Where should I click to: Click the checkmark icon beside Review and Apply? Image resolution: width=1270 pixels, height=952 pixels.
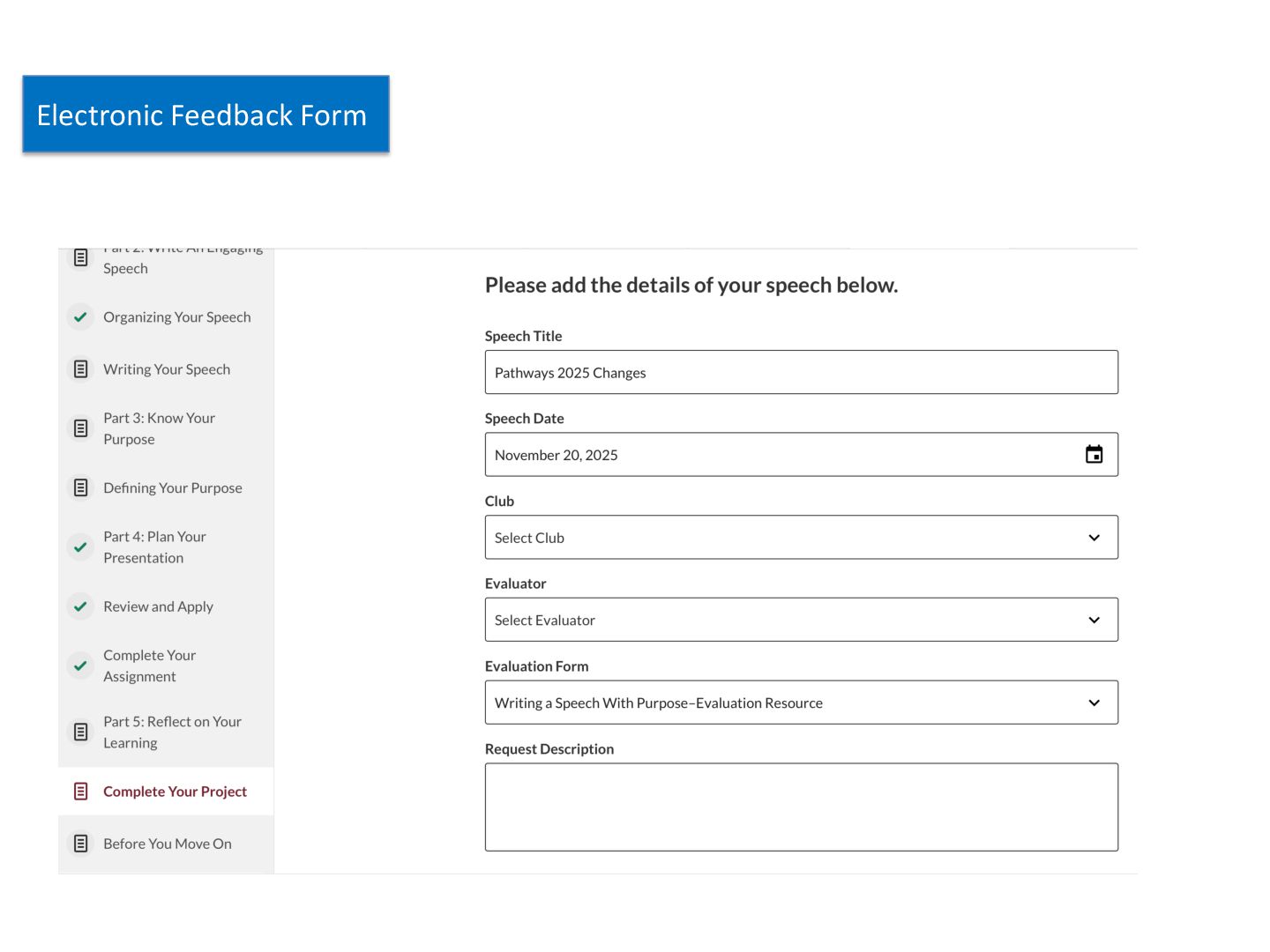(81, 606)
